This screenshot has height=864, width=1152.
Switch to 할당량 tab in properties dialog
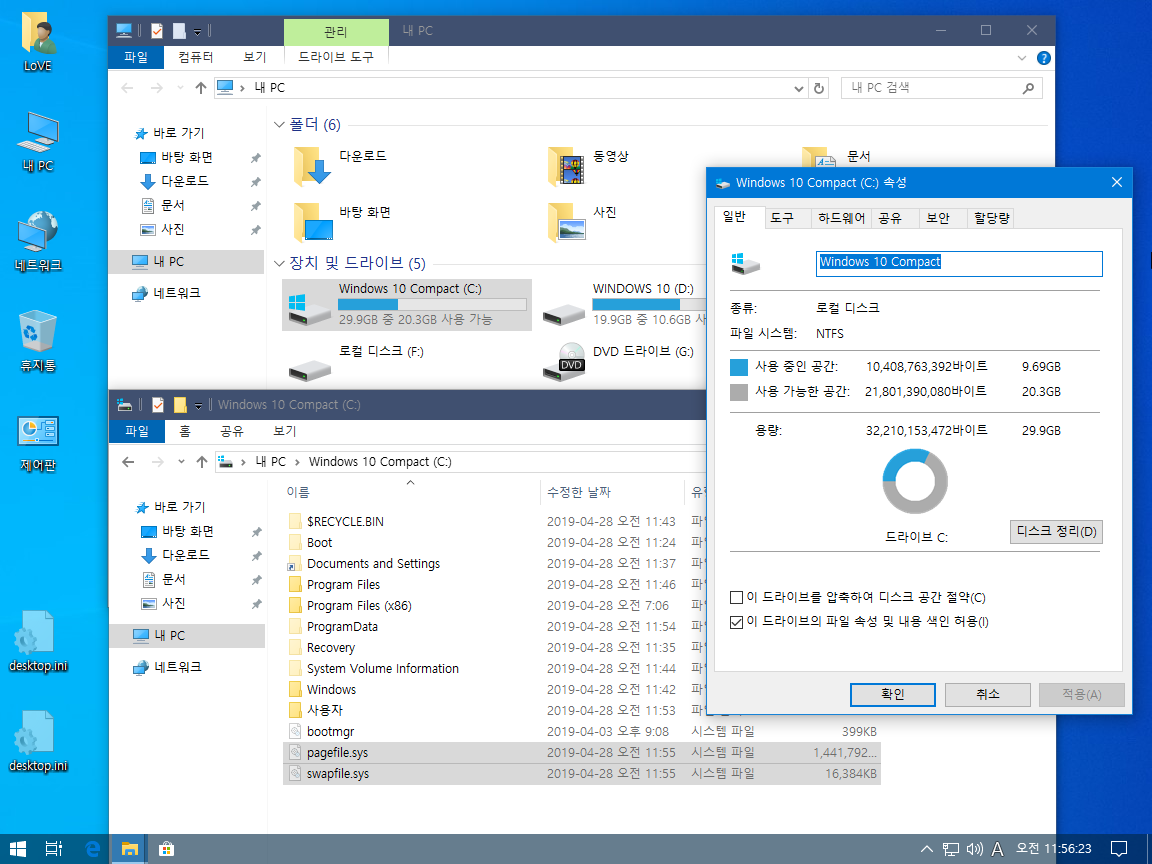coord(991,218)
